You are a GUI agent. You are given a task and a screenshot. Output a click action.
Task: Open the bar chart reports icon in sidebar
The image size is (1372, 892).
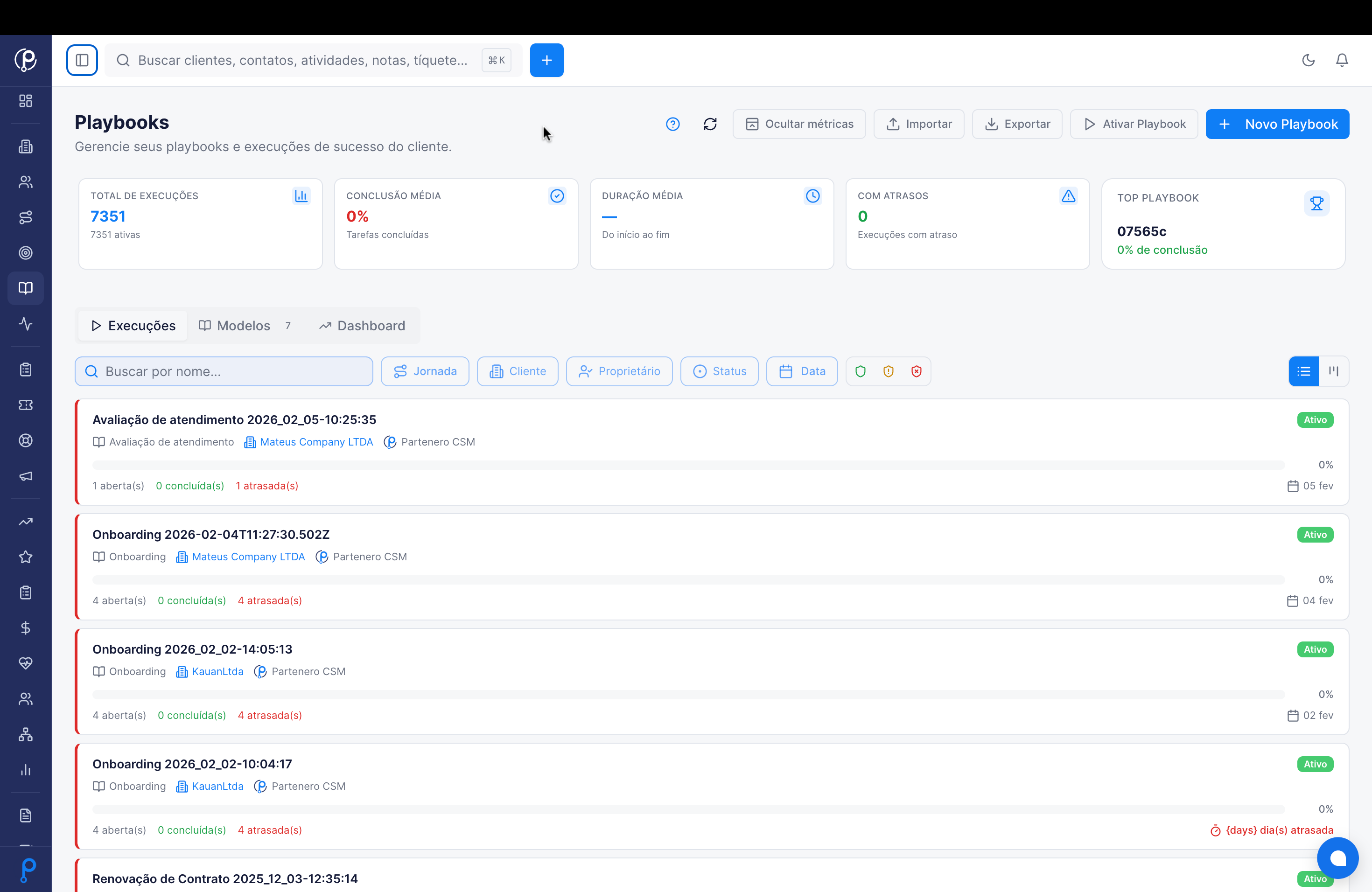25,770
